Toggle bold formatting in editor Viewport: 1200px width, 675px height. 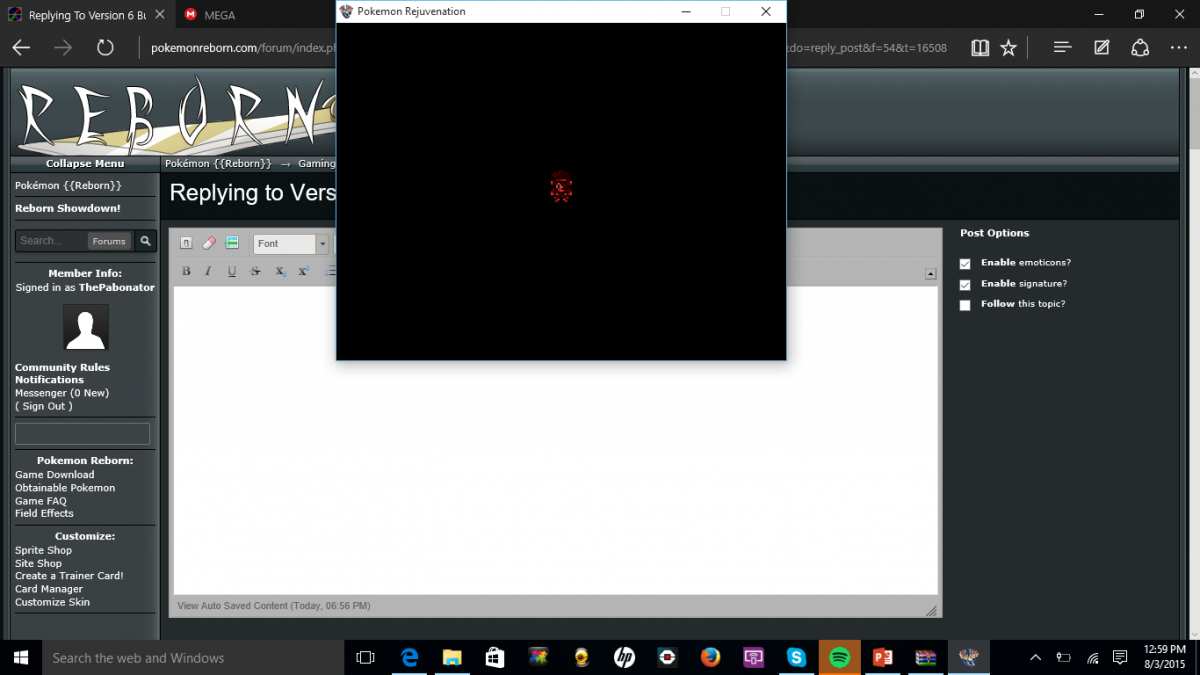(x=186, y=271)
